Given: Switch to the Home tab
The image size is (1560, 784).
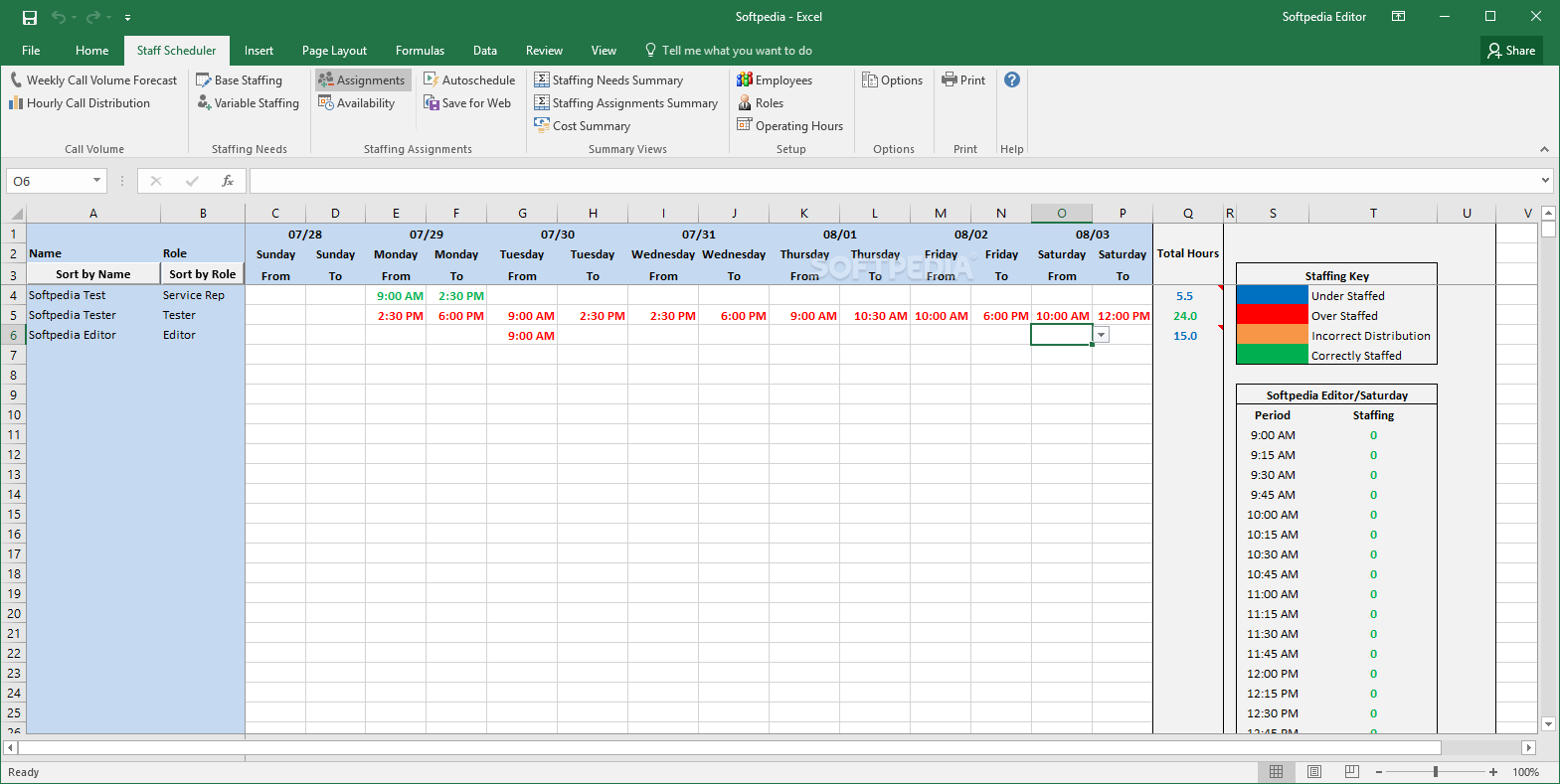Looking at the screenshot, I should (92, 51).
